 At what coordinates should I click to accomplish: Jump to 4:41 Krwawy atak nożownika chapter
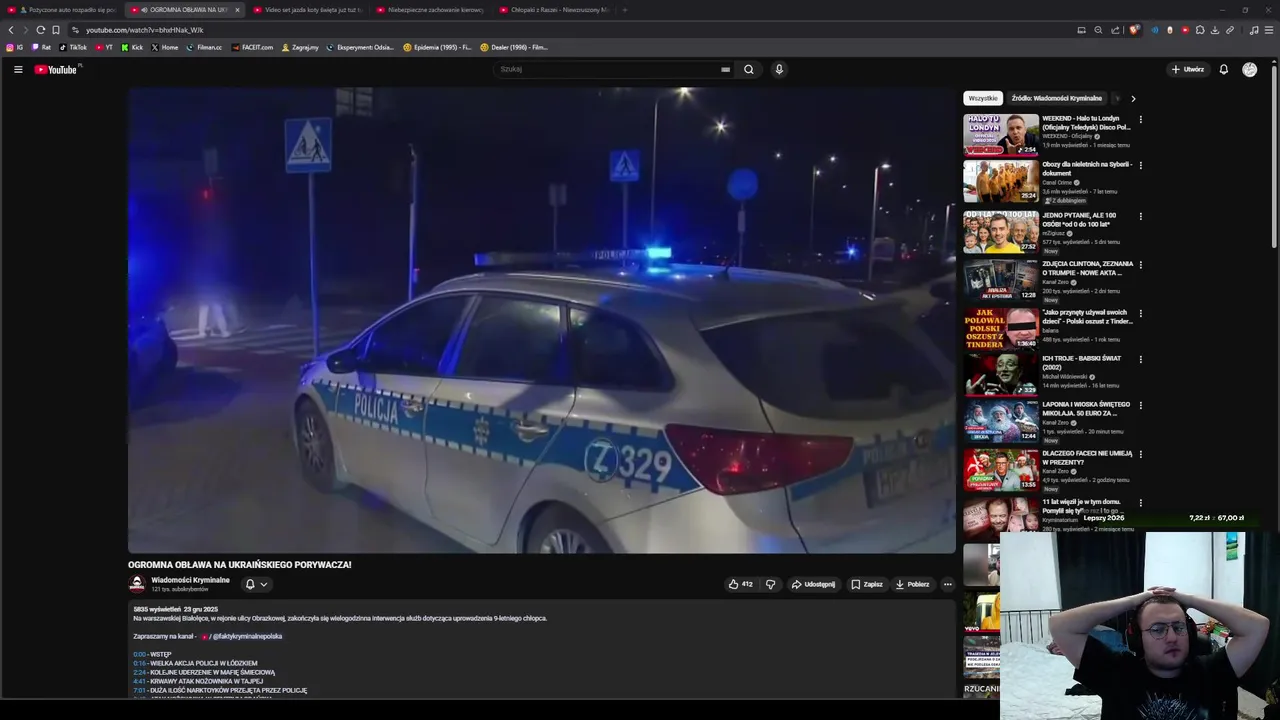point(140,681)
